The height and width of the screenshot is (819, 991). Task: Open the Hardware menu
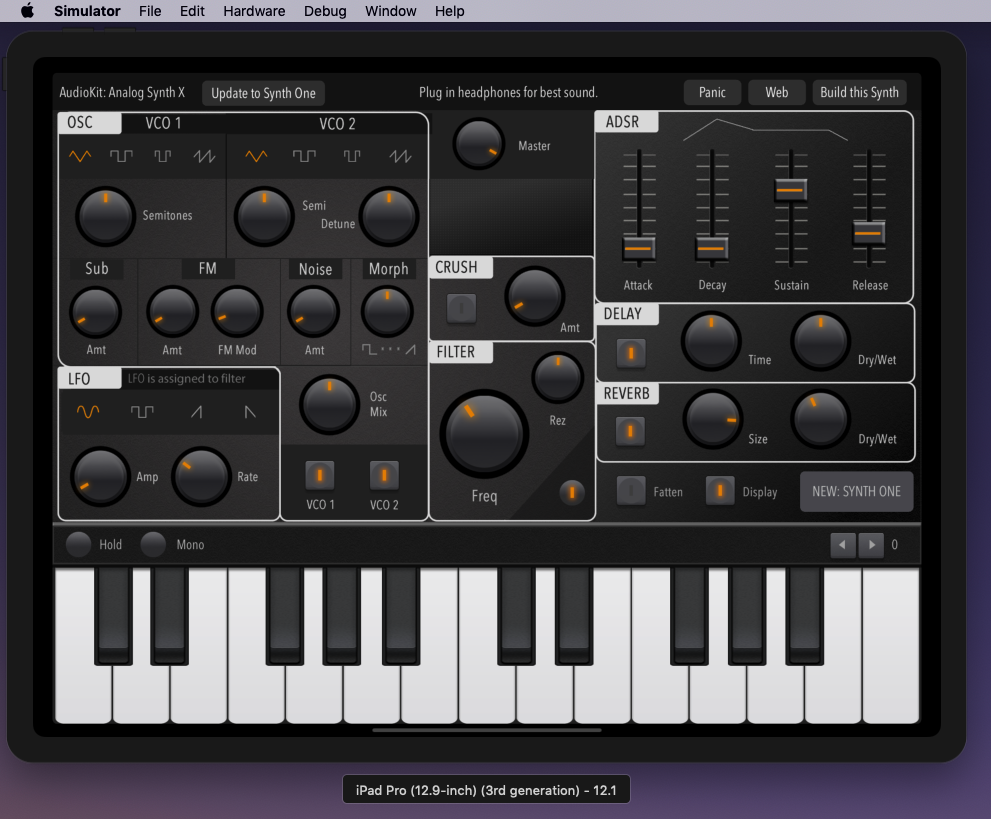(254, 11)
